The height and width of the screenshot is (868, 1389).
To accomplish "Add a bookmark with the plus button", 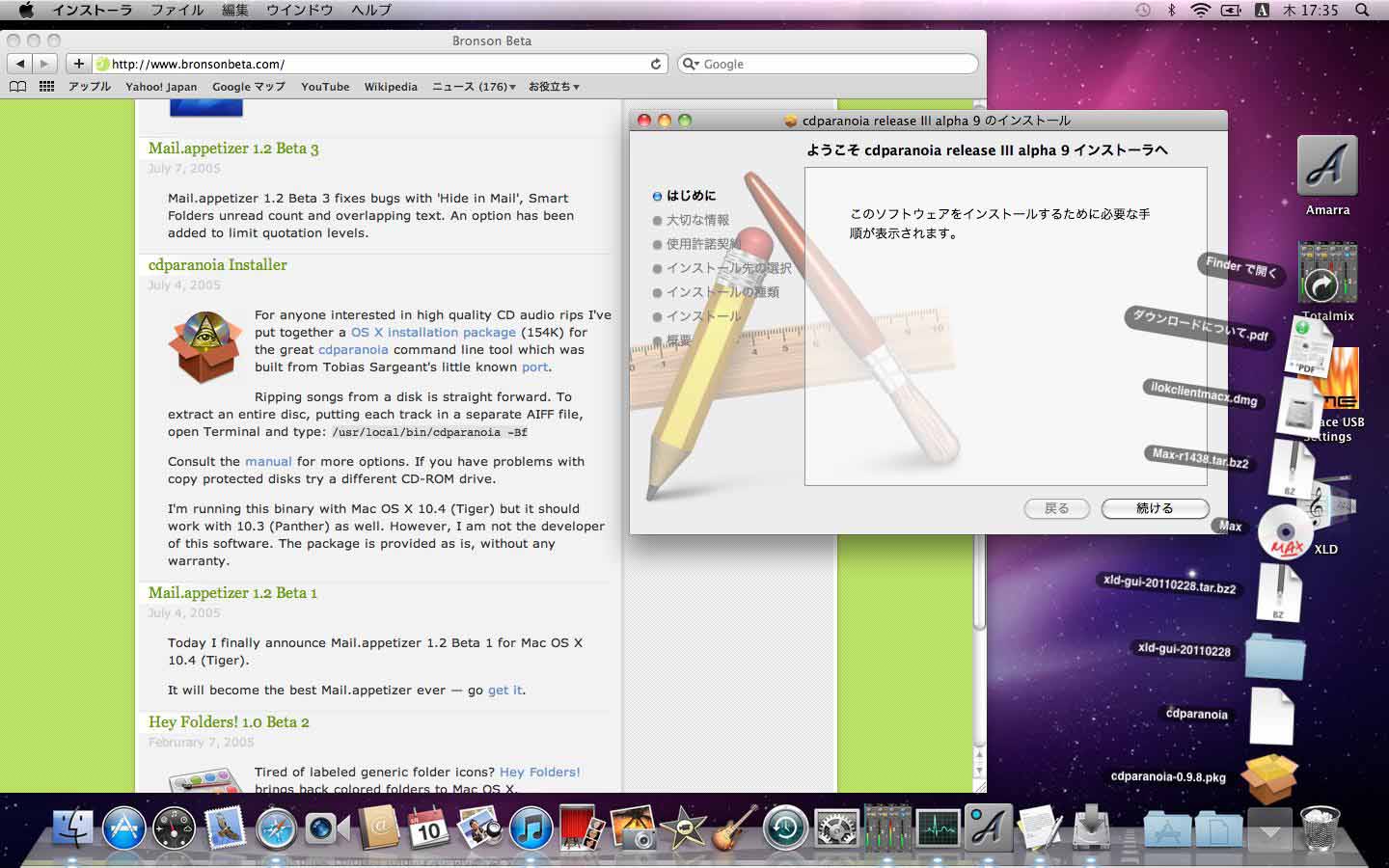I will (x=78, y=64).
